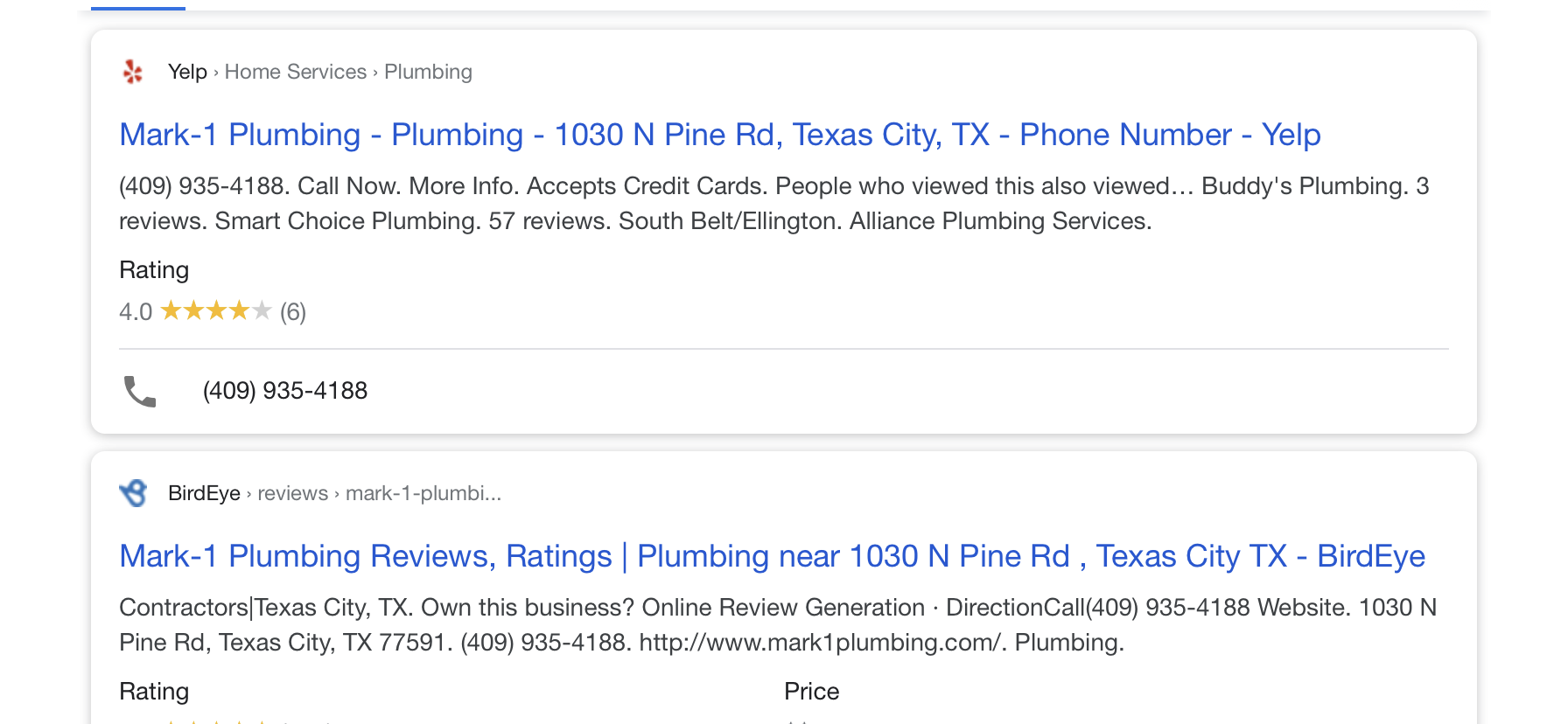This screenshot has width=1568, height=724.
Task: Click the gold star rating in Yelp result
Action: [216, 310]
